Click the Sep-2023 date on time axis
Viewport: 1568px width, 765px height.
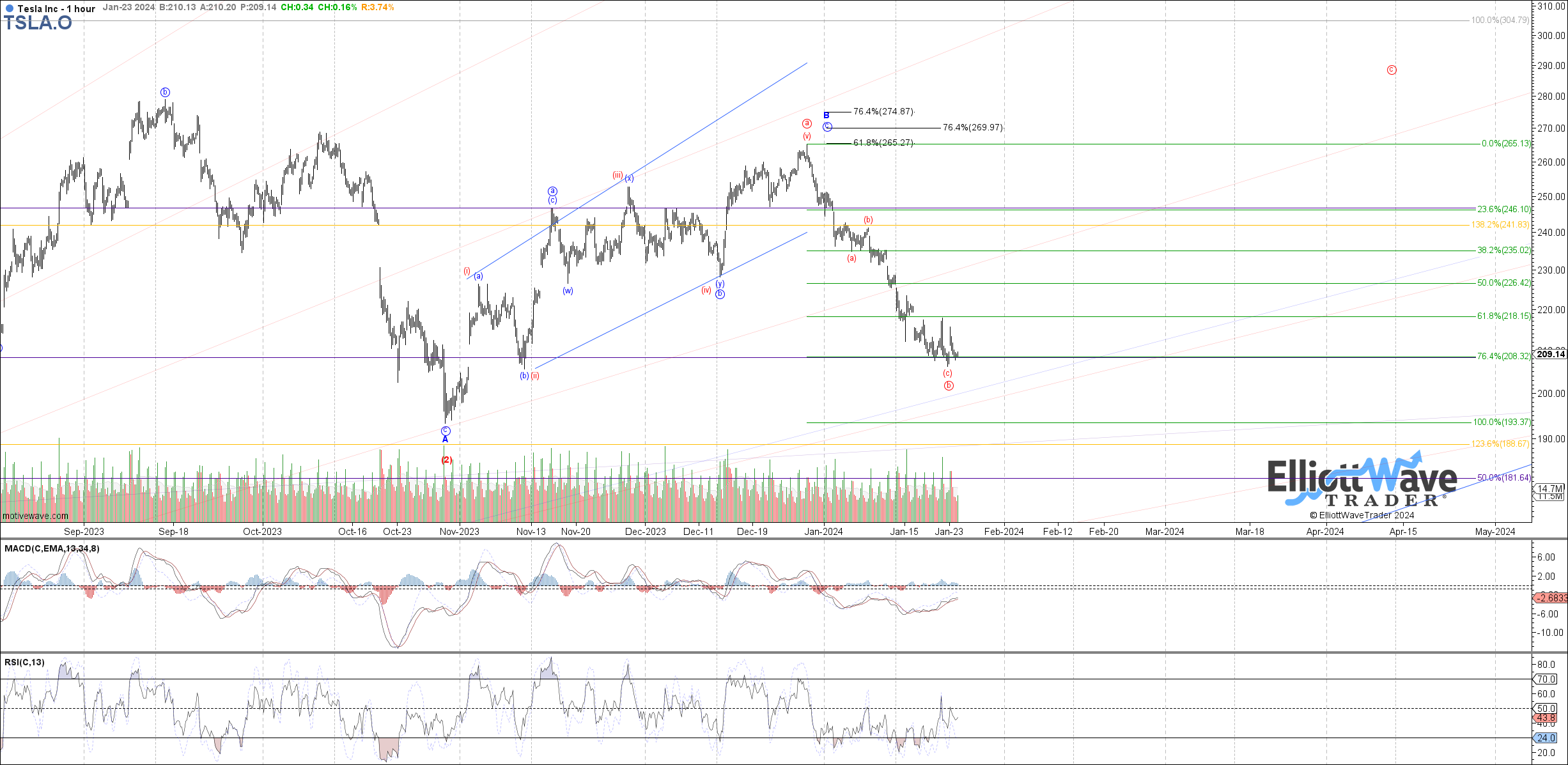pyautogui.click(x=84, y=532)
